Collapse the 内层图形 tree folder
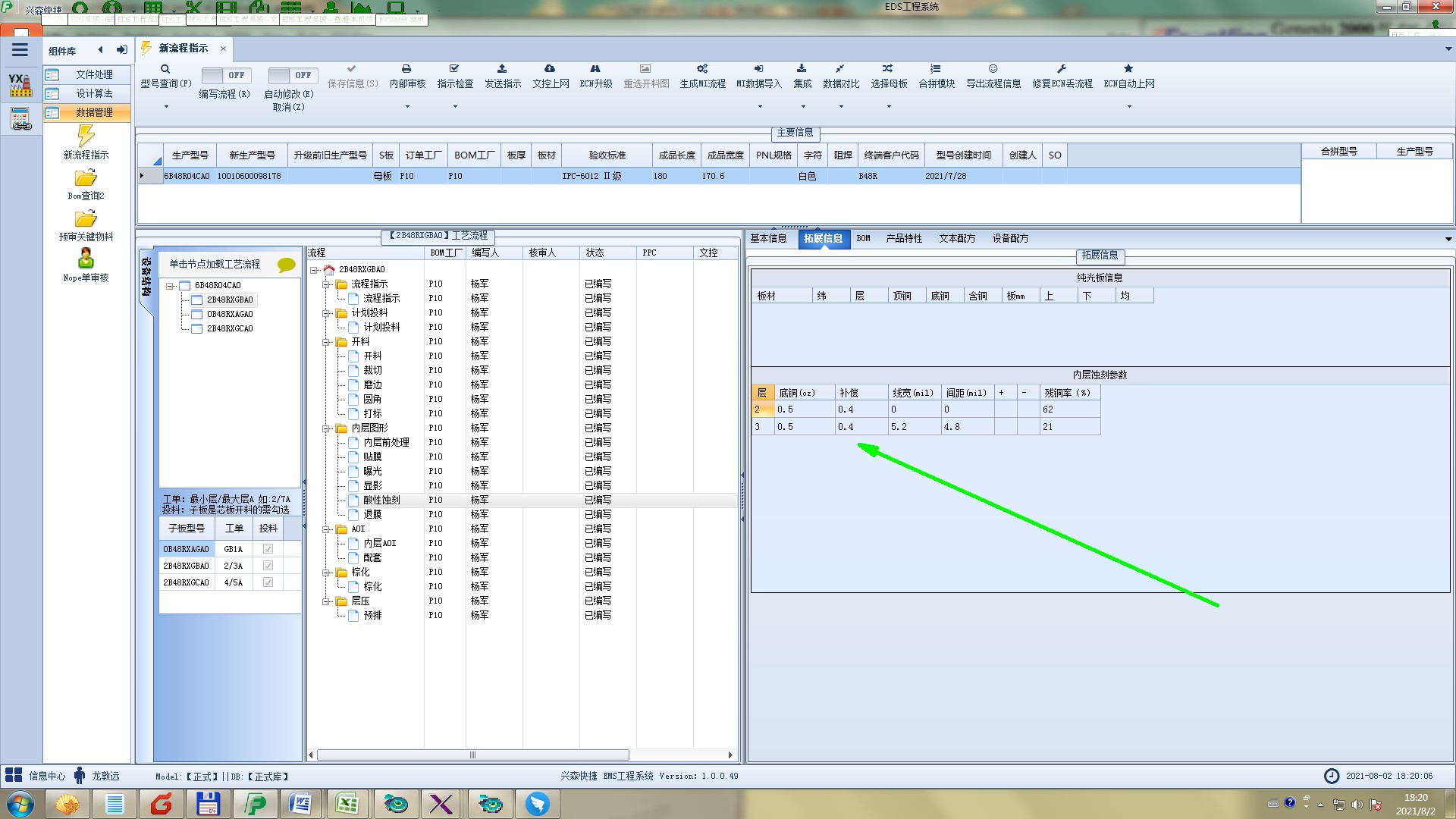Viewport: 1456px width, 819px height. click(x=326, y=428)
